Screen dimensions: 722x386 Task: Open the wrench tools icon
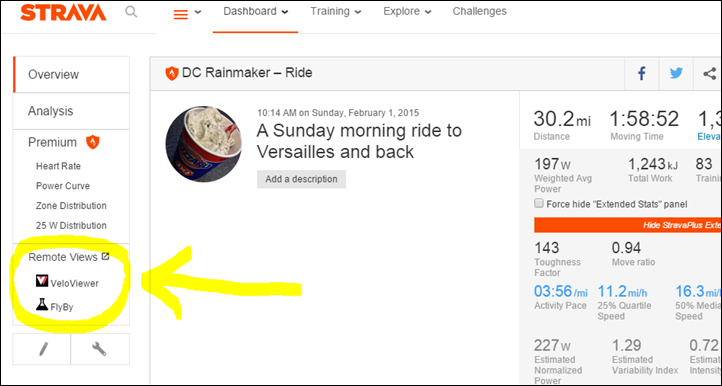(x=100, y=349)
